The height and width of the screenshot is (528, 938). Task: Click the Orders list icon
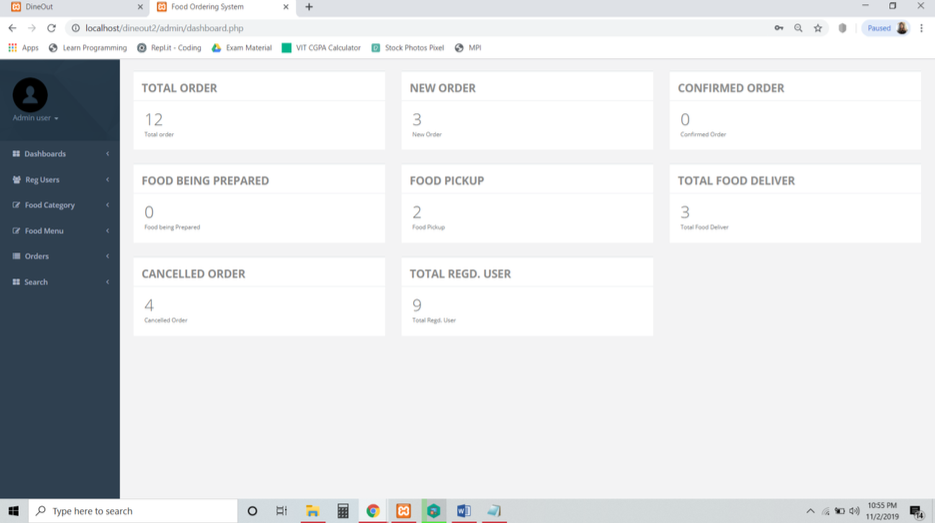tap(16, 257)
